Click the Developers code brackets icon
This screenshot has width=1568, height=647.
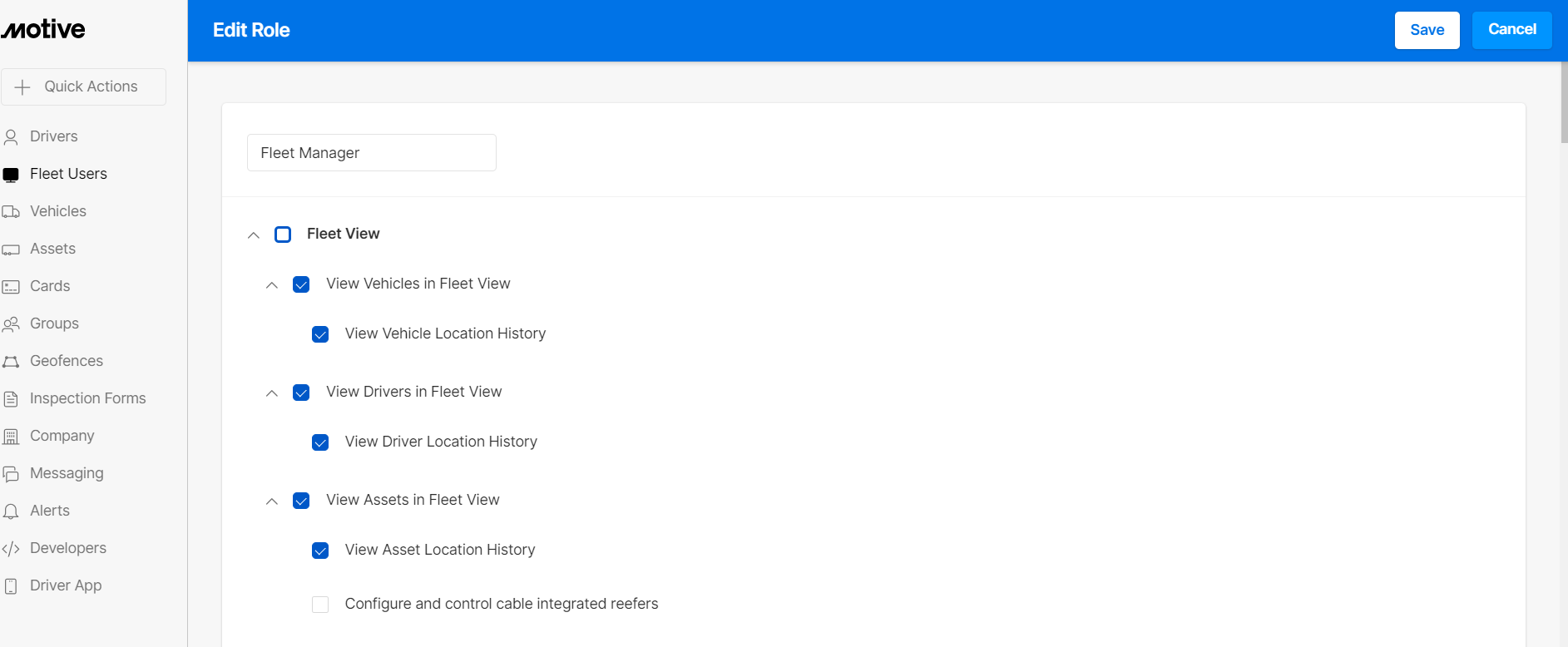click(11, 549)
